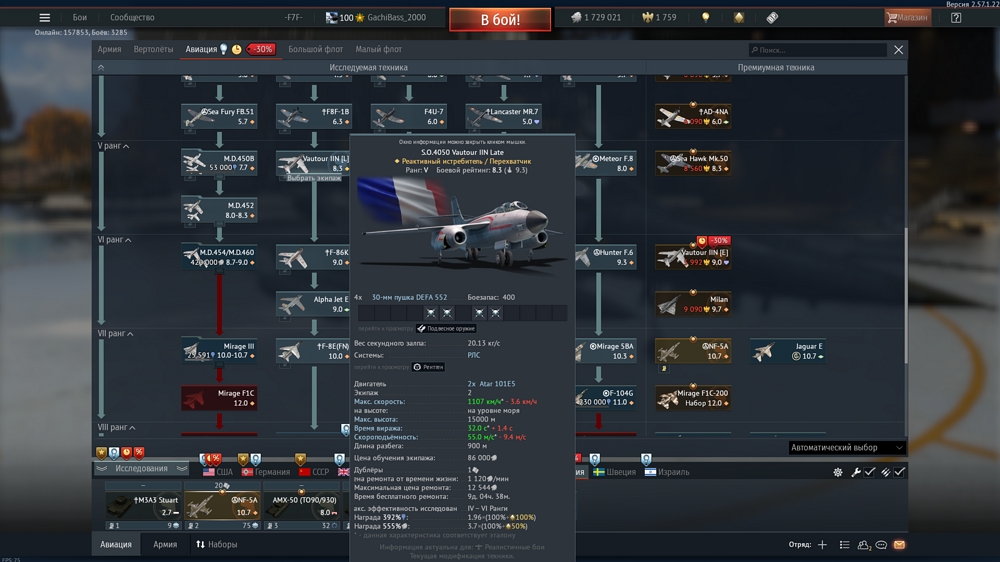
Task: Open Подвесное оружие secondary weapons view
Action: pos(446,329)
